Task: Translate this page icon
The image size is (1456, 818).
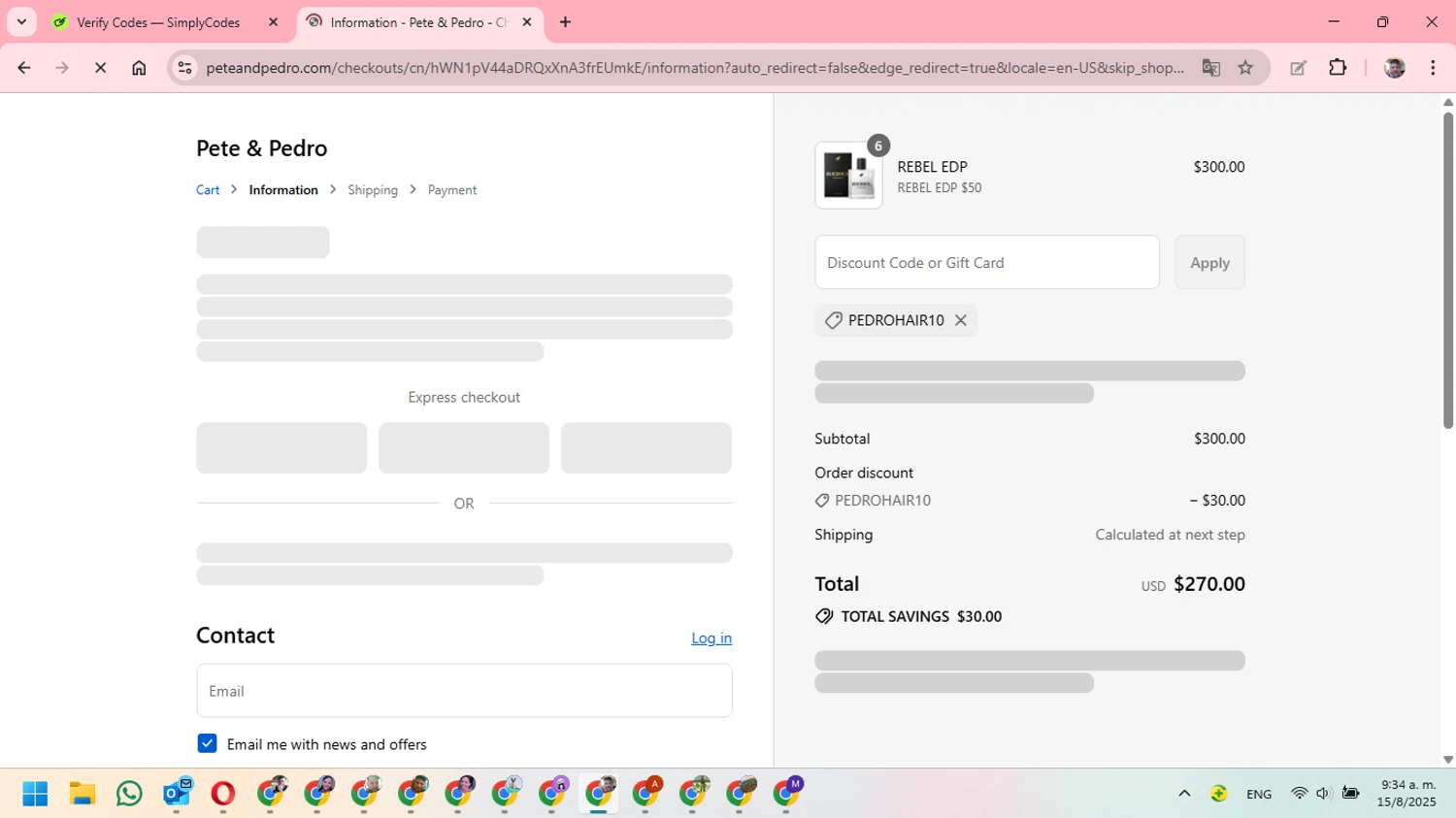Action: [x=1210, y=68]
